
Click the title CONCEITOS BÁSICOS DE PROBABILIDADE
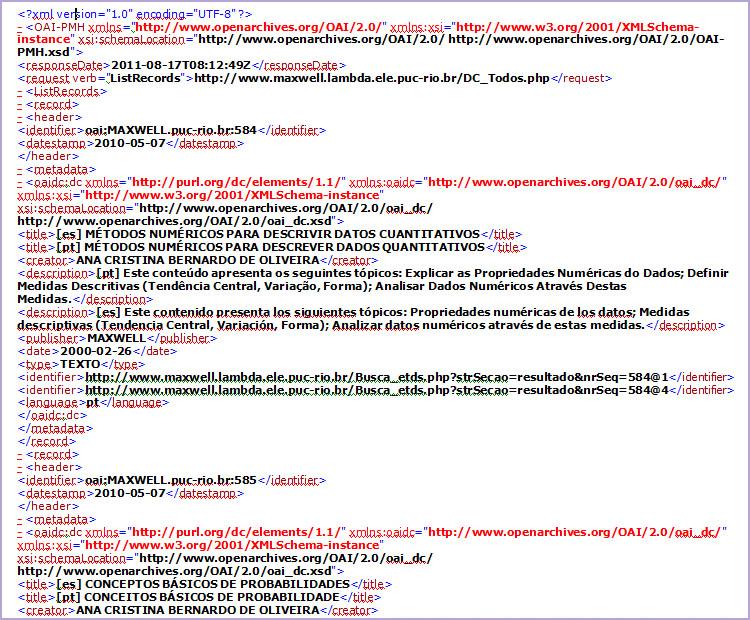tap(198, 597)
